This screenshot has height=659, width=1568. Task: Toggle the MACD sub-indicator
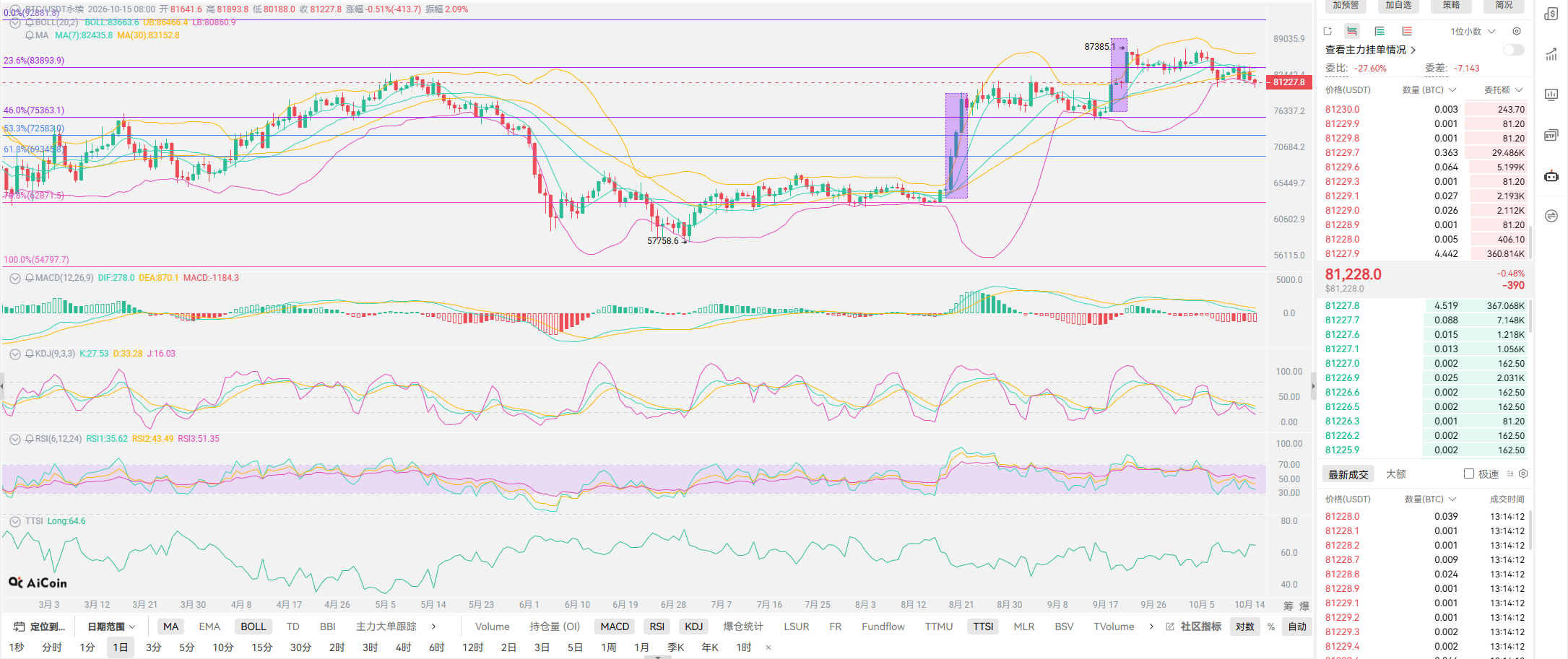point(615,627)
